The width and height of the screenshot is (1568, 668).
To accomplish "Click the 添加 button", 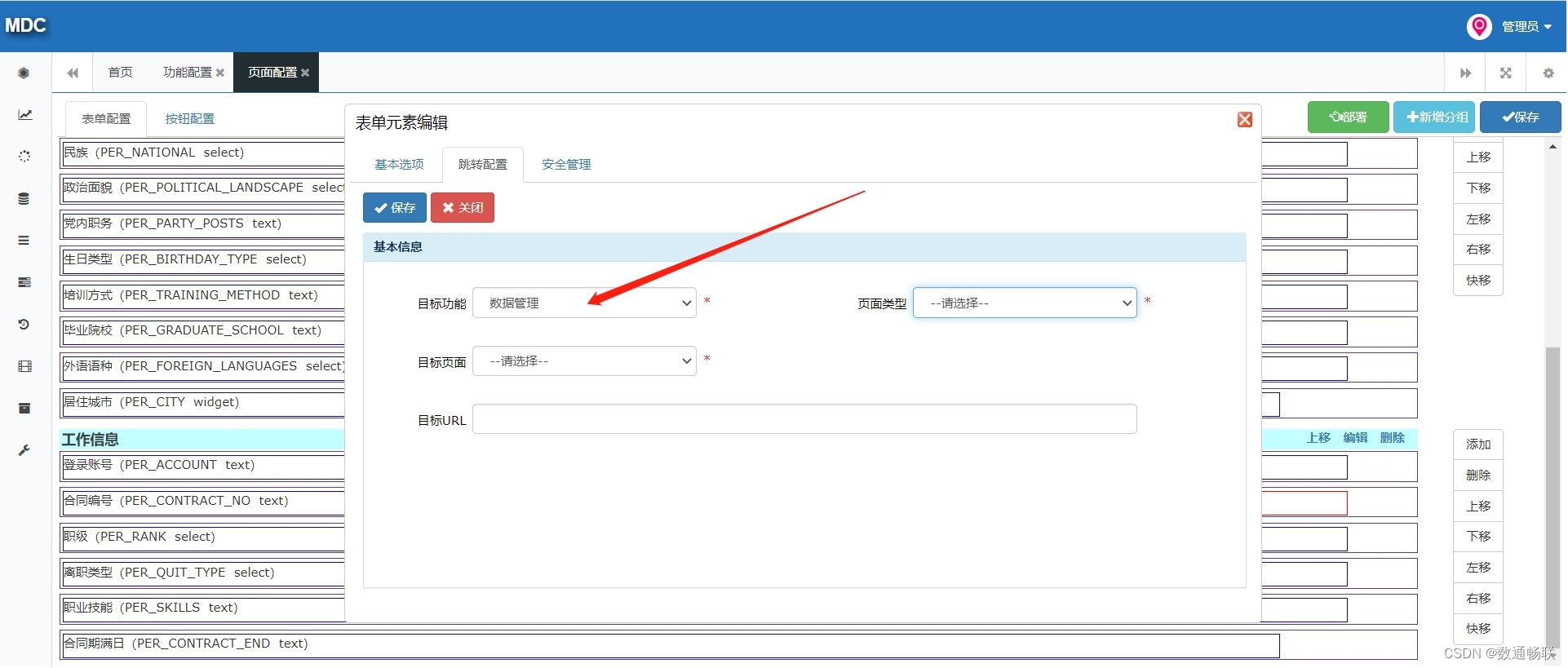I will tap(1478, 445).
